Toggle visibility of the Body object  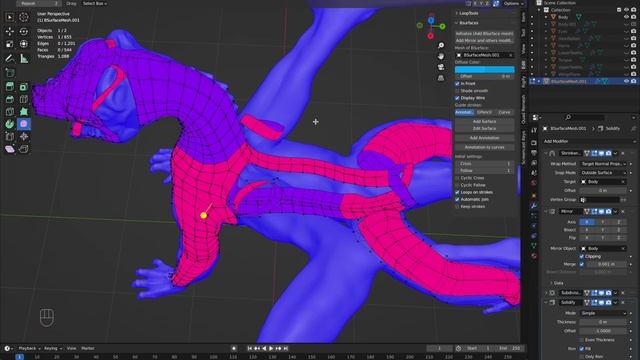(x=626, y=17)
